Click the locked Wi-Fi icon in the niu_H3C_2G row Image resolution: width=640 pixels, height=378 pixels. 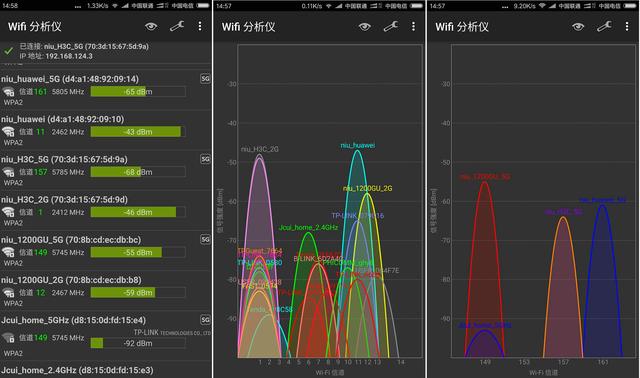coord(9,212)
